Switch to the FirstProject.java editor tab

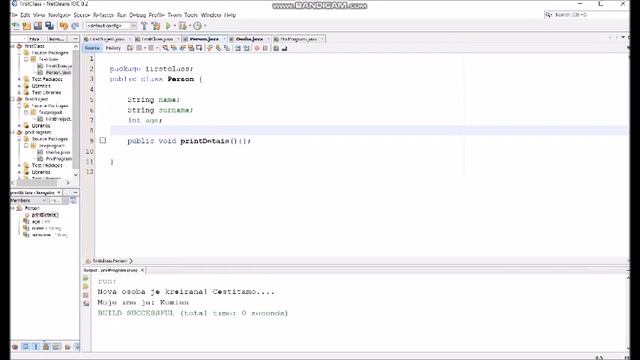[107, 39]
